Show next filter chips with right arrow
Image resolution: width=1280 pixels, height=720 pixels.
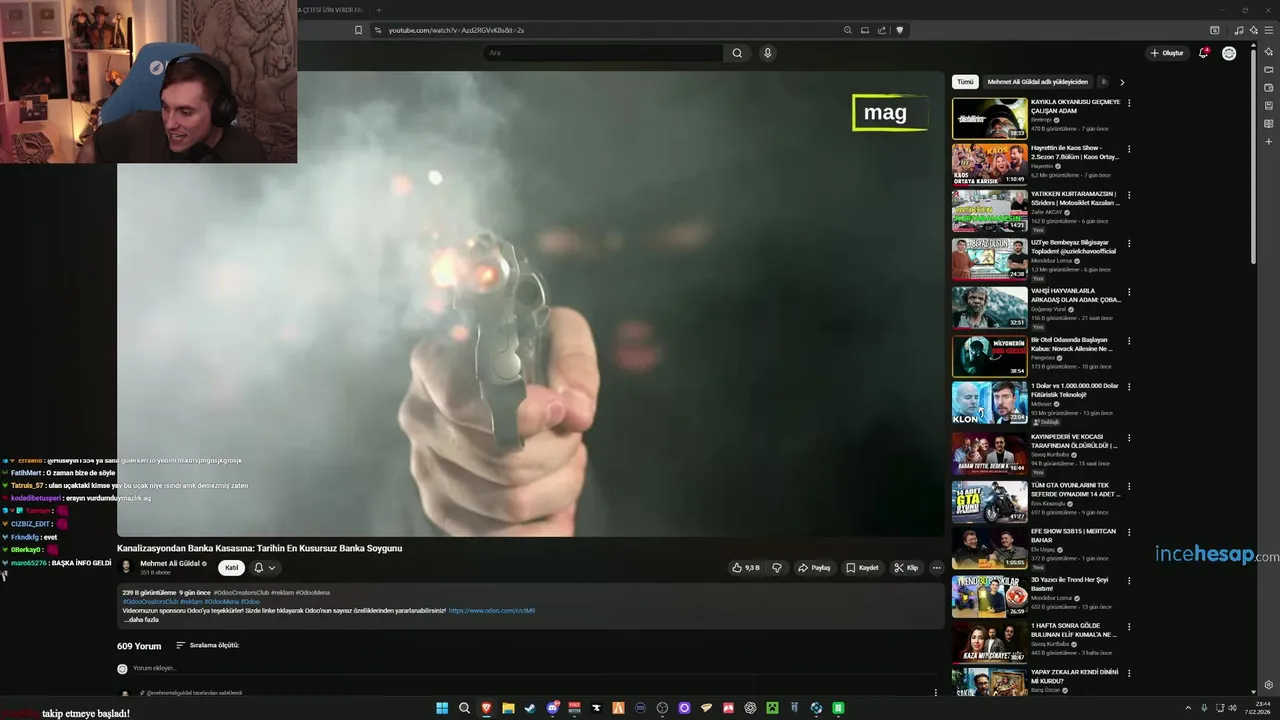click(x=1122, y=82)
